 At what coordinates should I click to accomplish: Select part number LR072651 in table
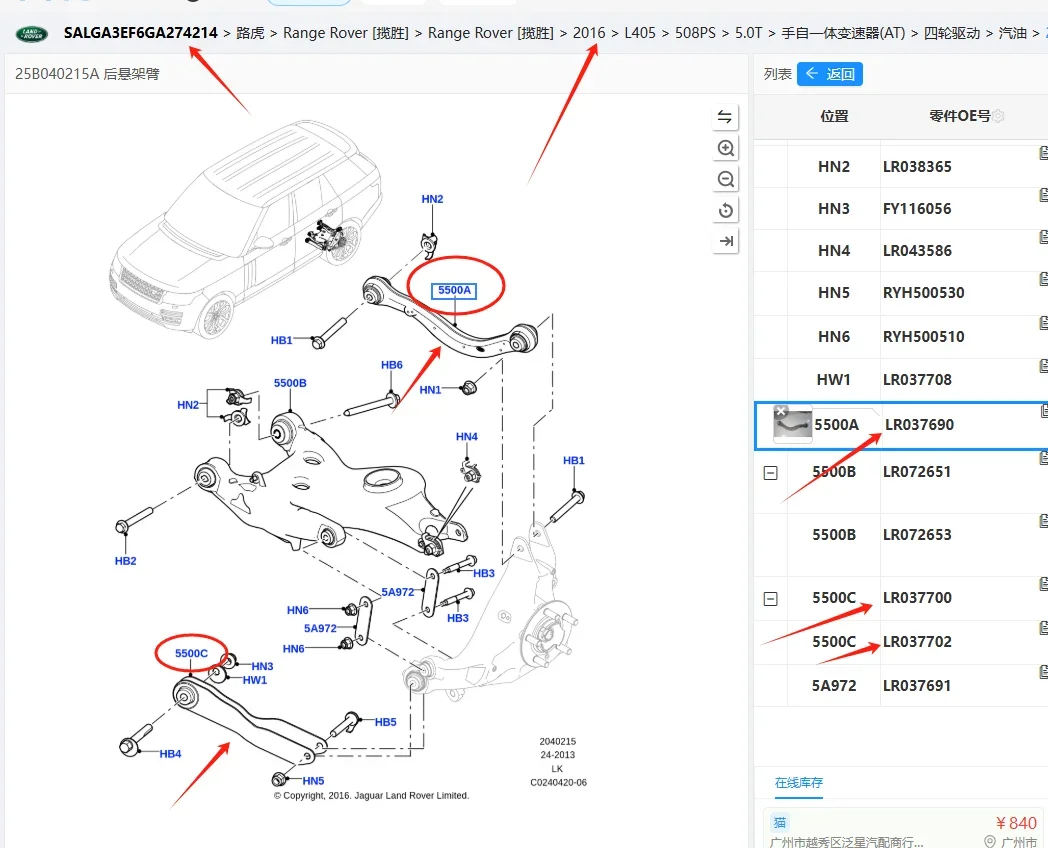coord(917,472)
